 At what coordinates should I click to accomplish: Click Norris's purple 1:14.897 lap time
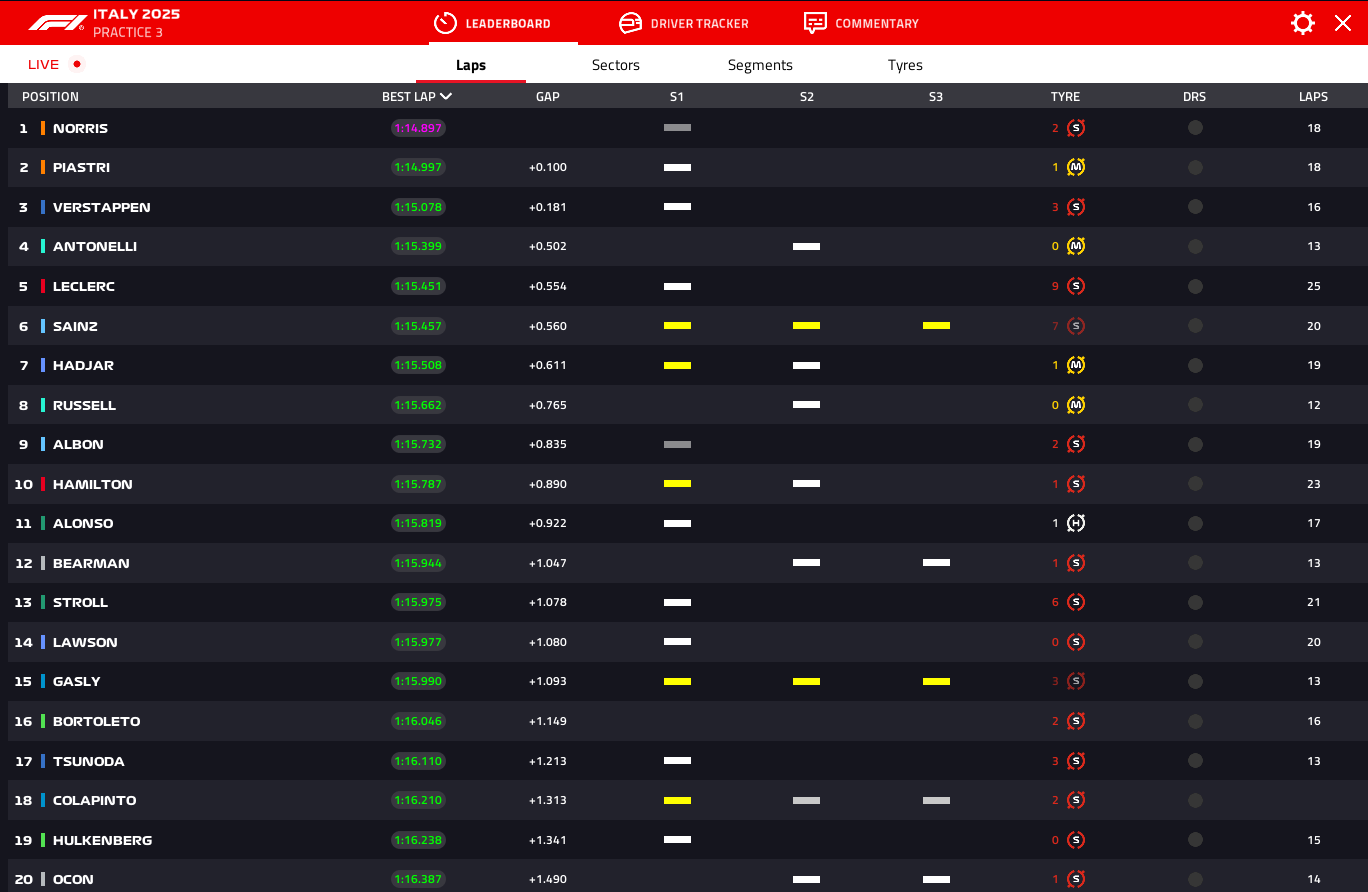point(418,128)
